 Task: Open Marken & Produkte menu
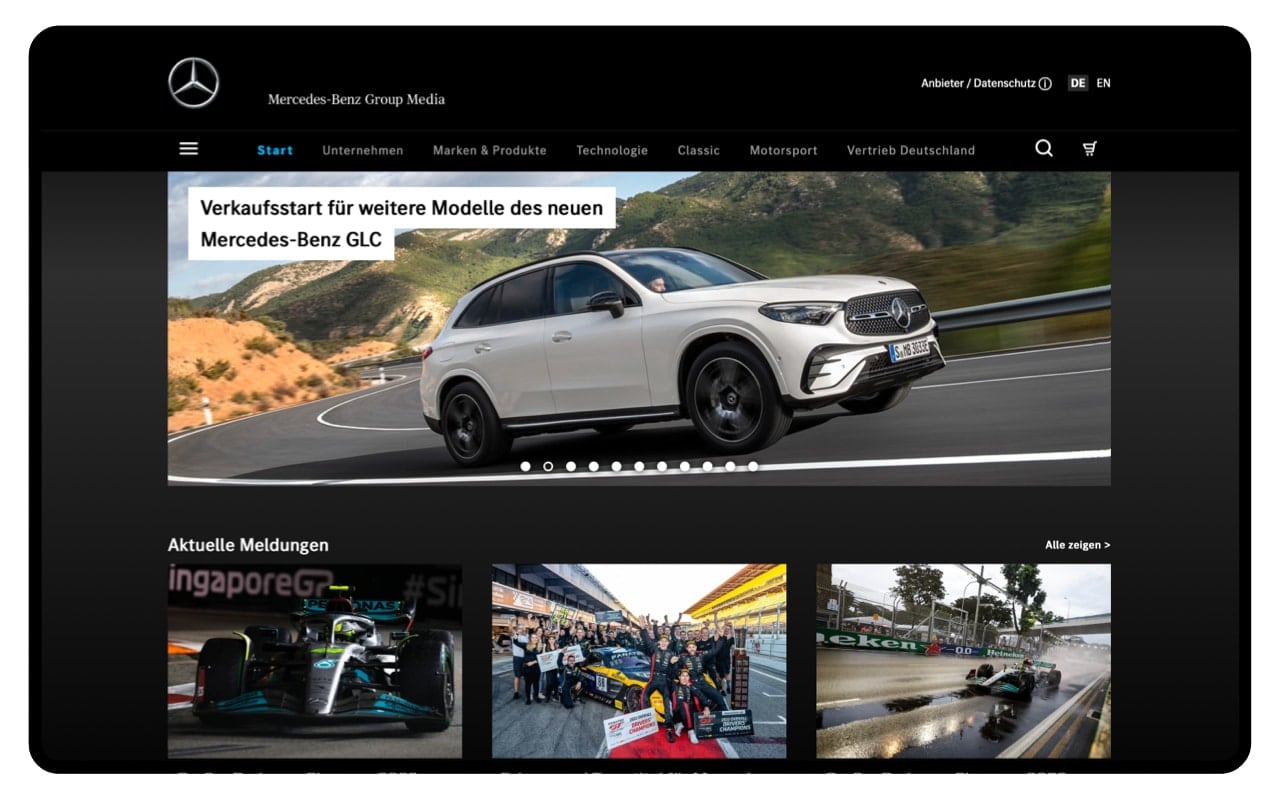tap(490, 150)
